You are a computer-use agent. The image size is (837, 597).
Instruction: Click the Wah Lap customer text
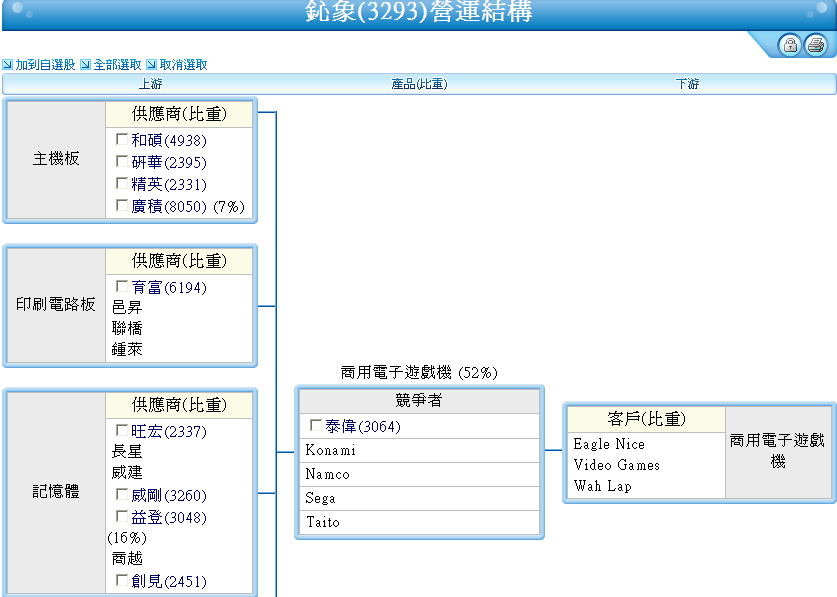coord(603,486)
